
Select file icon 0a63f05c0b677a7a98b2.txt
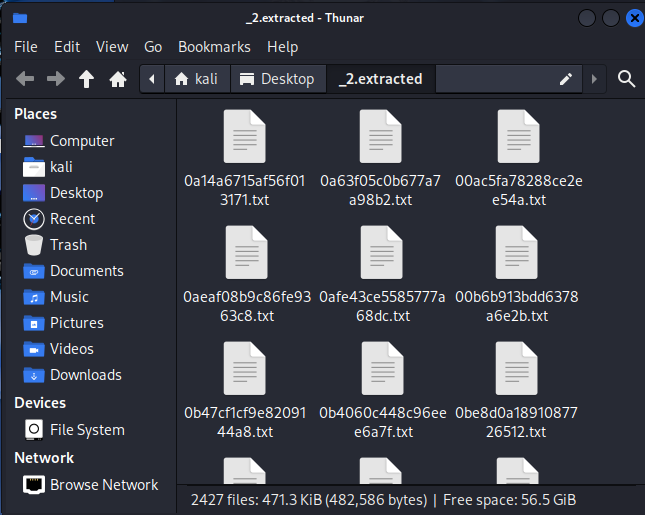(x=381, y=137)
